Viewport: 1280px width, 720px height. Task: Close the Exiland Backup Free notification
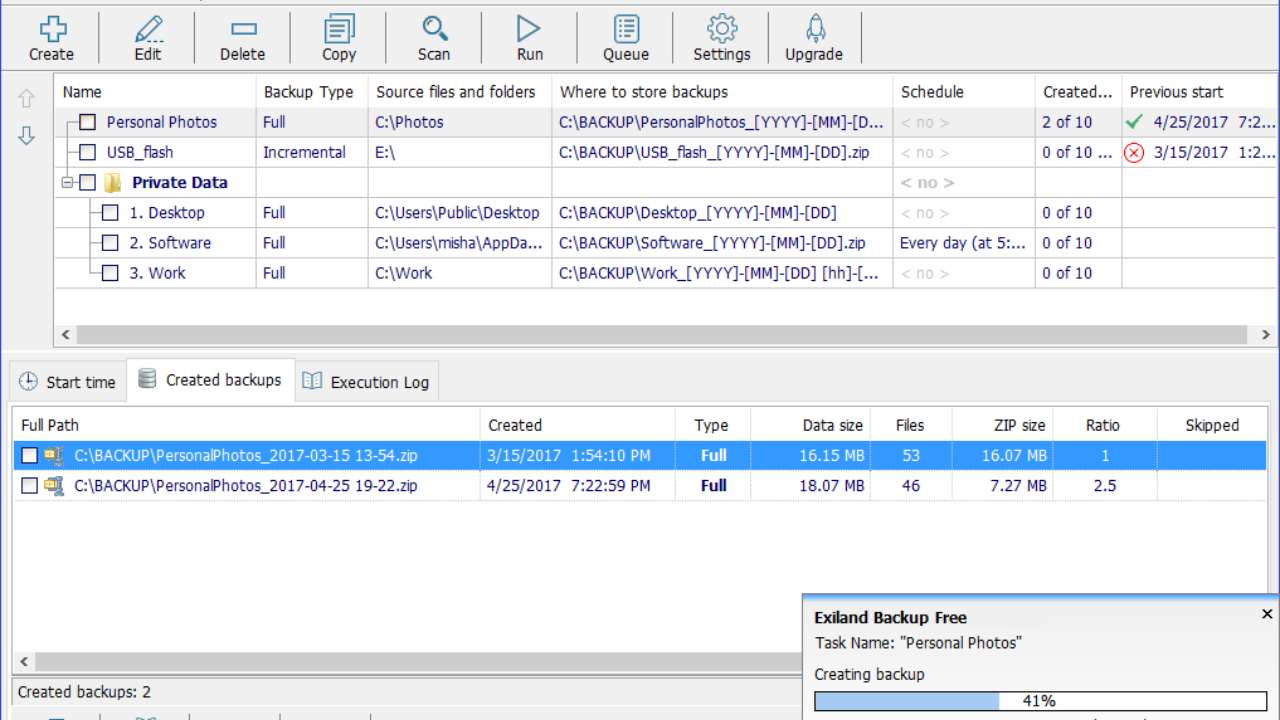[1267, 614]
